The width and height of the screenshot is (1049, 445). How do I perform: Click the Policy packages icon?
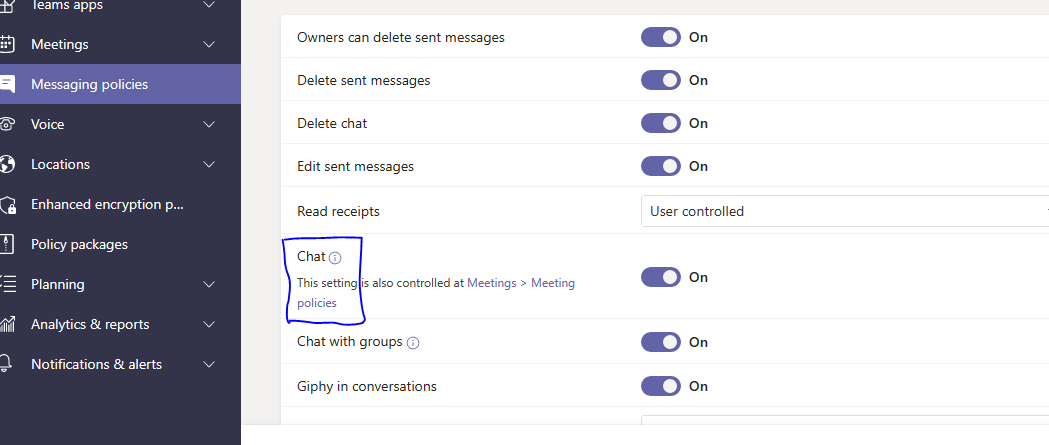pyautogui.click(x=6, y=244)
